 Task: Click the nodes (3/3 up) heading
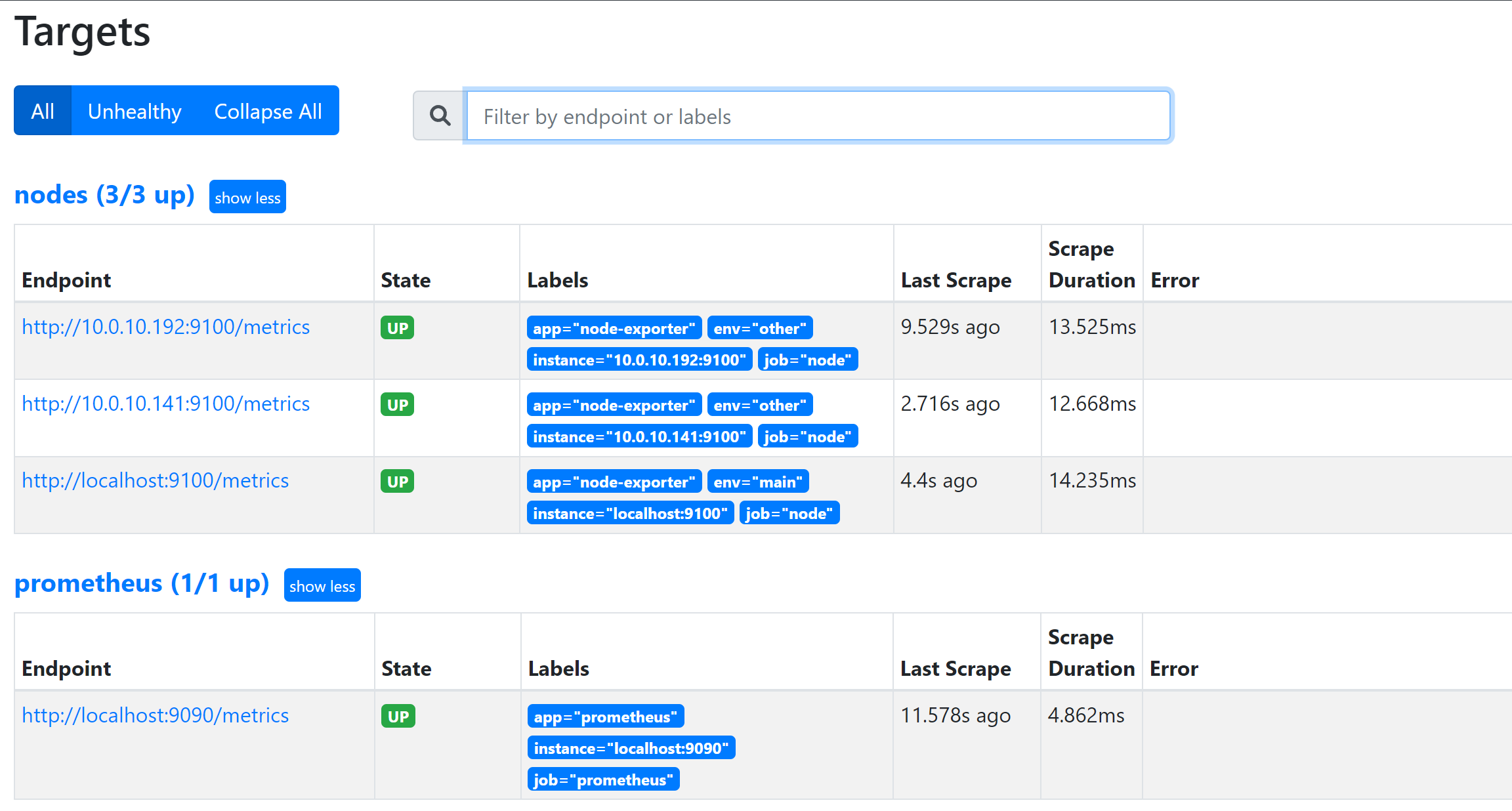point(104,195)
